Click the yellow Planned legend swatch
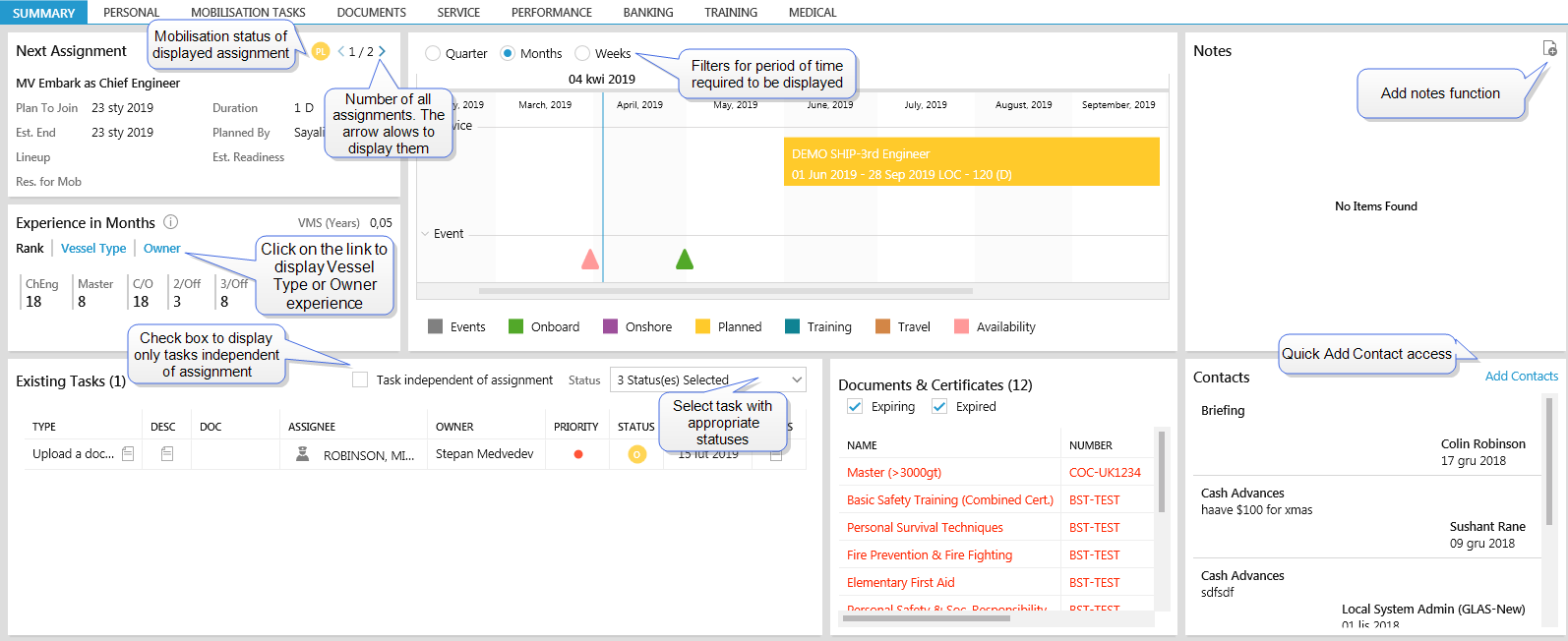 pyautogui.click(x=702, y=326)
